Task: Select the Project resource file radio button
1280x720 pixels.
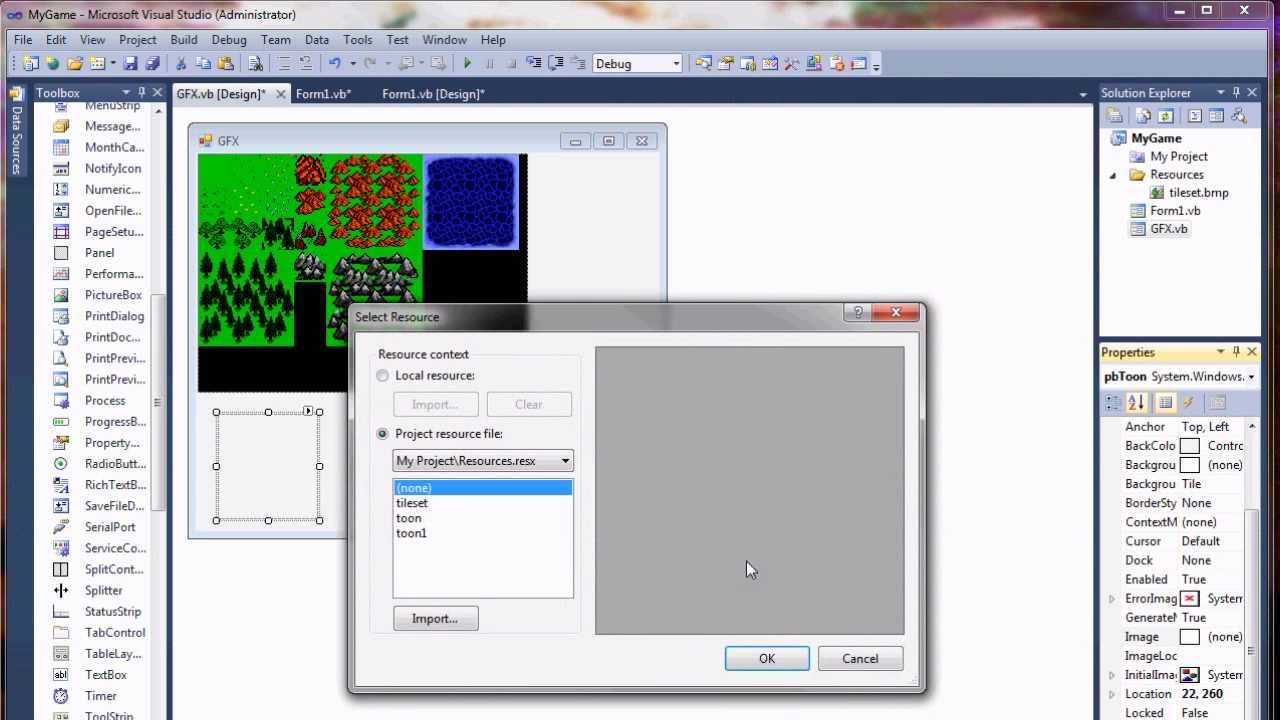Action: [x=383, y=434]
